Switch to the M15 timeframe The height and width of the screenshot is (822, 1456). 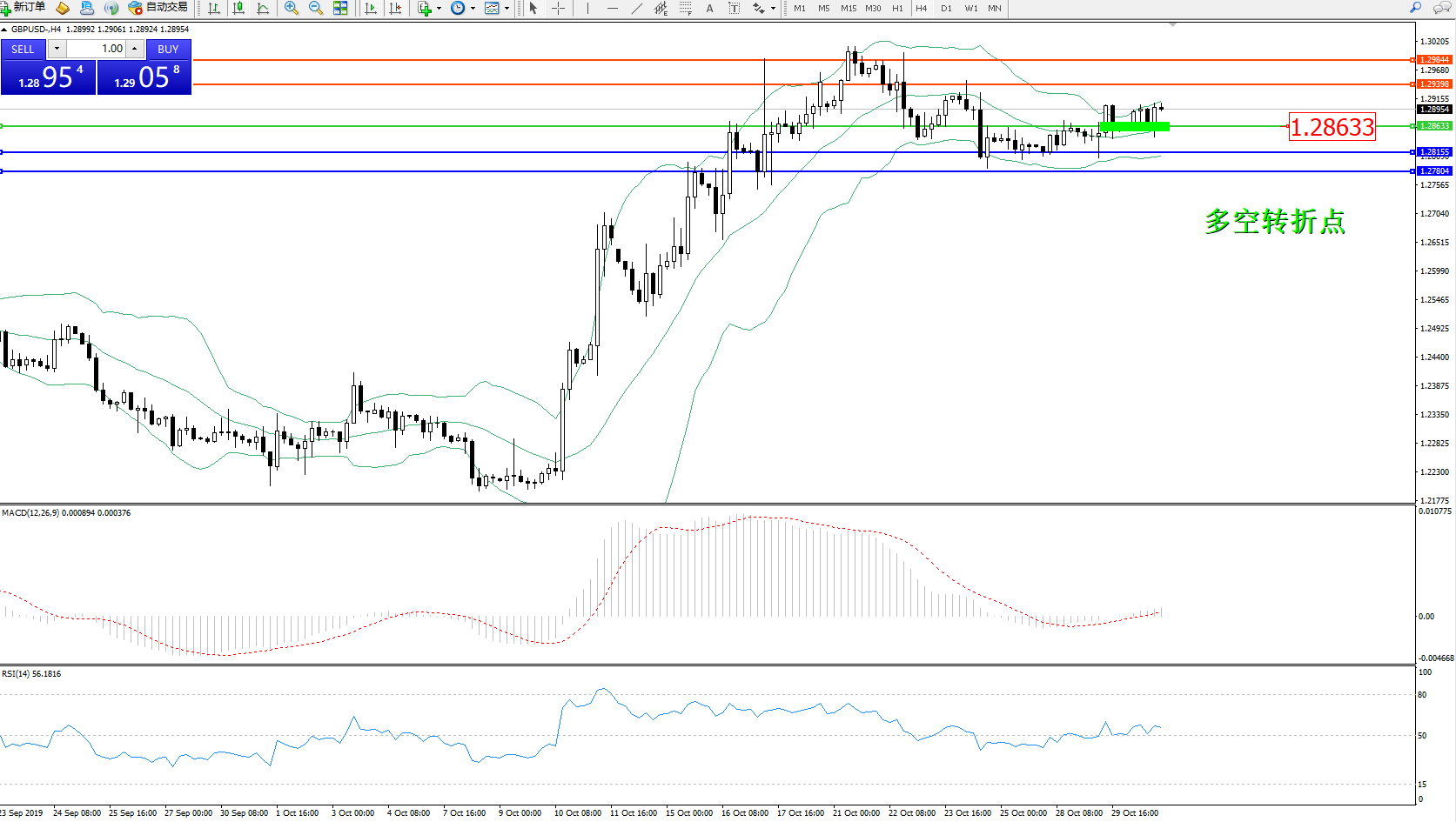(x=848, y=8)
